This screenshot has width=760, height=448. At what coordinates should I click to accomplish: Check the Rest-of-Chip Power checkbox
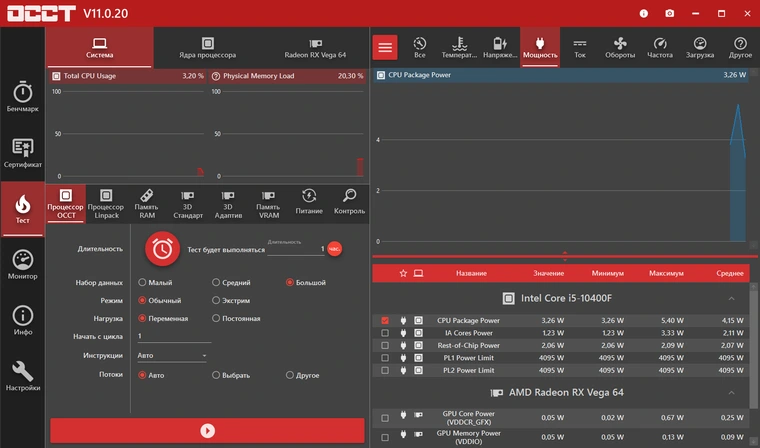[x=385, y=346]
